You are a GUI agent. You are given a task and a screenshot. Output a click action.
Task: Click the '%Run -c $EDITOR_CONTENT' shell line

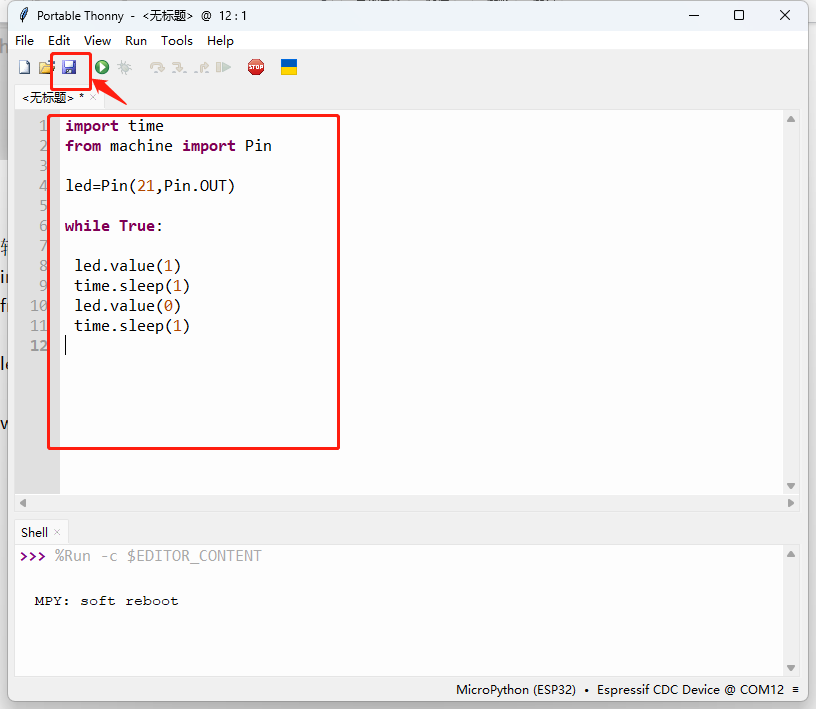point(158,556)
